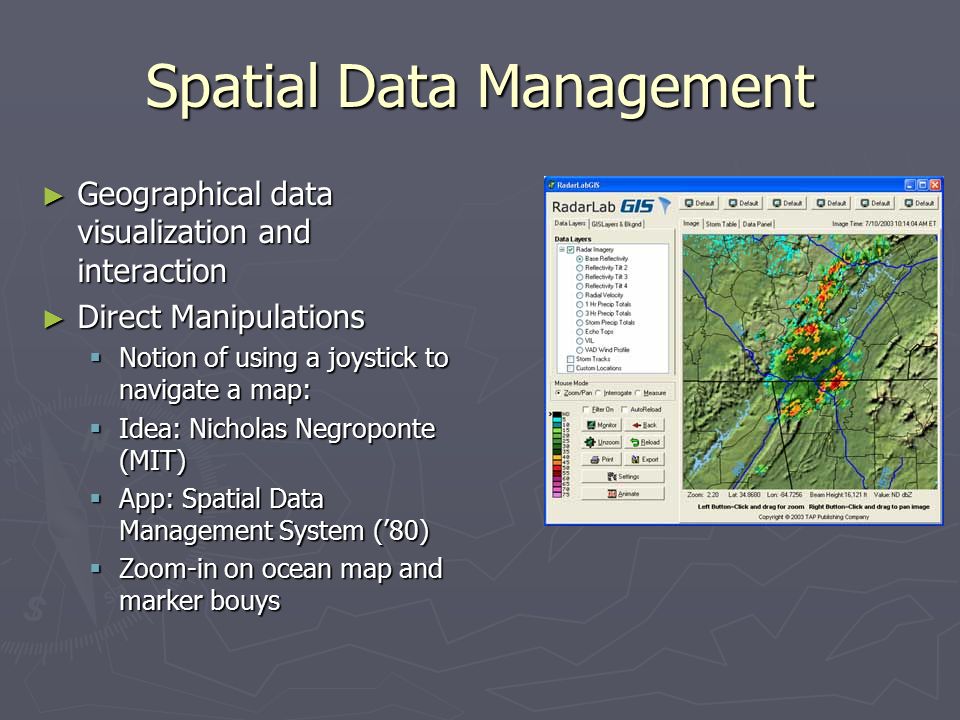Click the Reload button
The width and height of the screenshot is (960, 720).
tap(644, 442)
